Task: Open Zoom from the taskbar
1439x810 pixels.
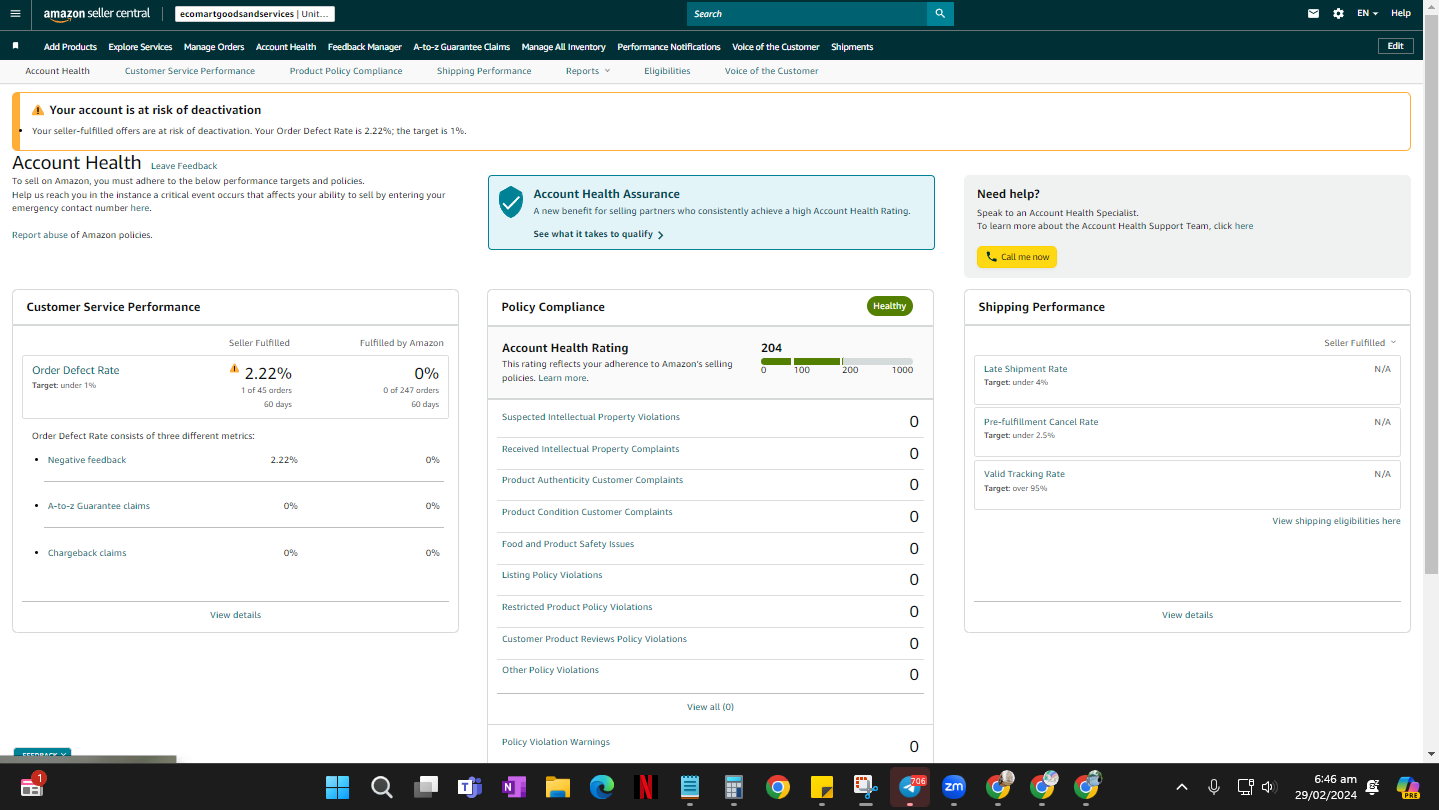Action: tap(954, 787)
